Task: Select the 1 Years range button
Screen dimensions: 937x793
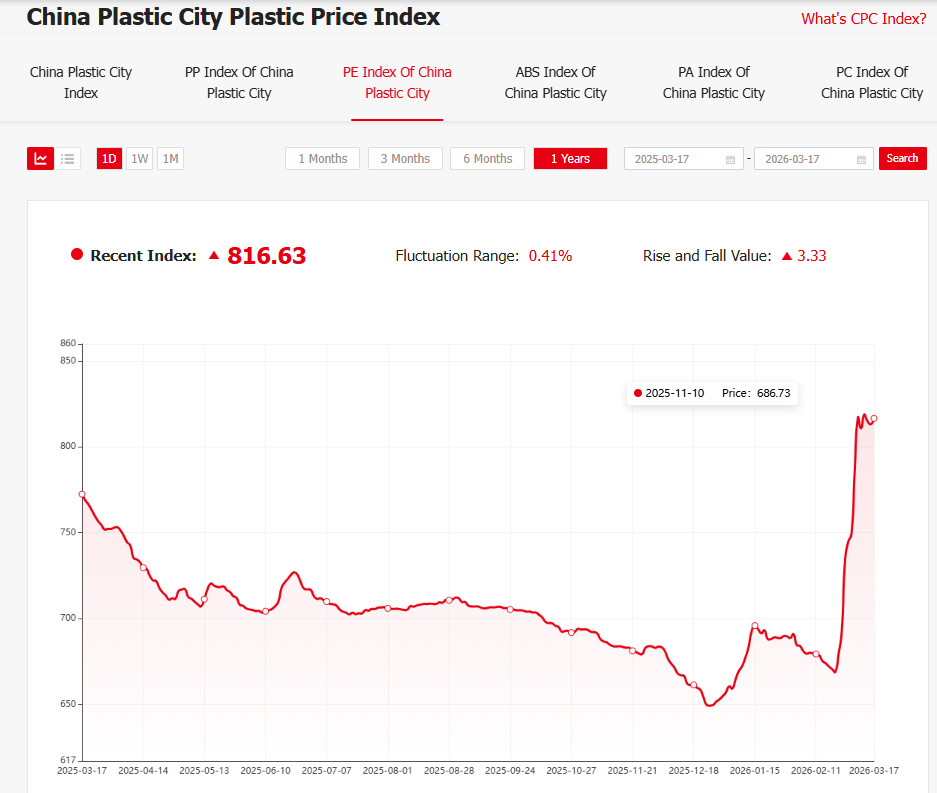Action: 570,158
